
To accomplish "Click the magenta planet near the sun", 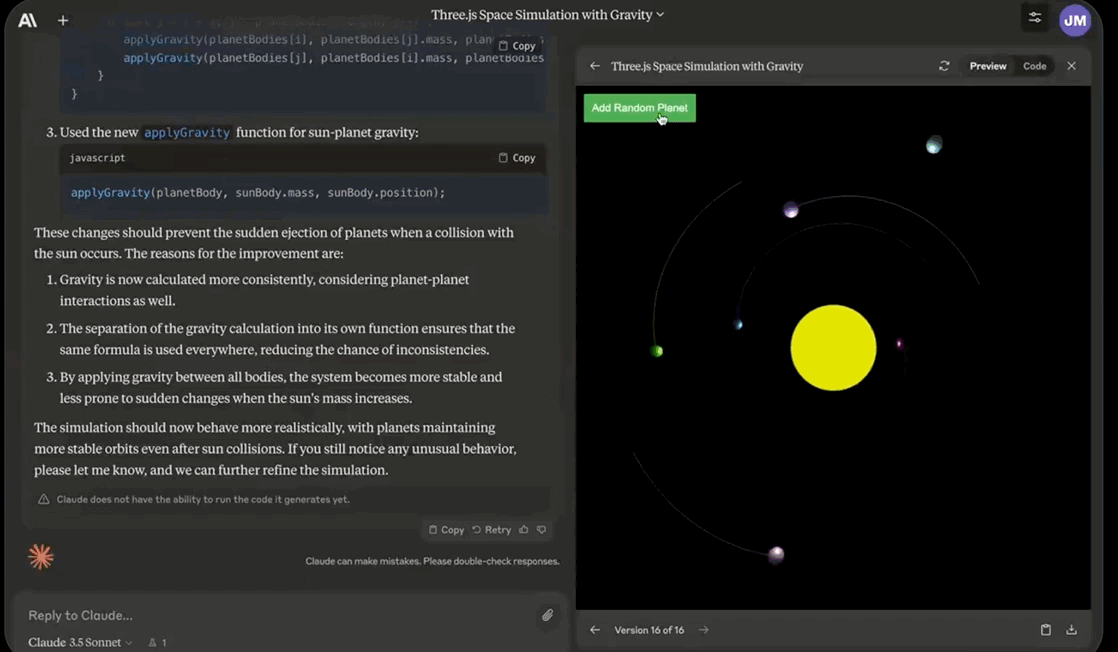I will 899,344.
